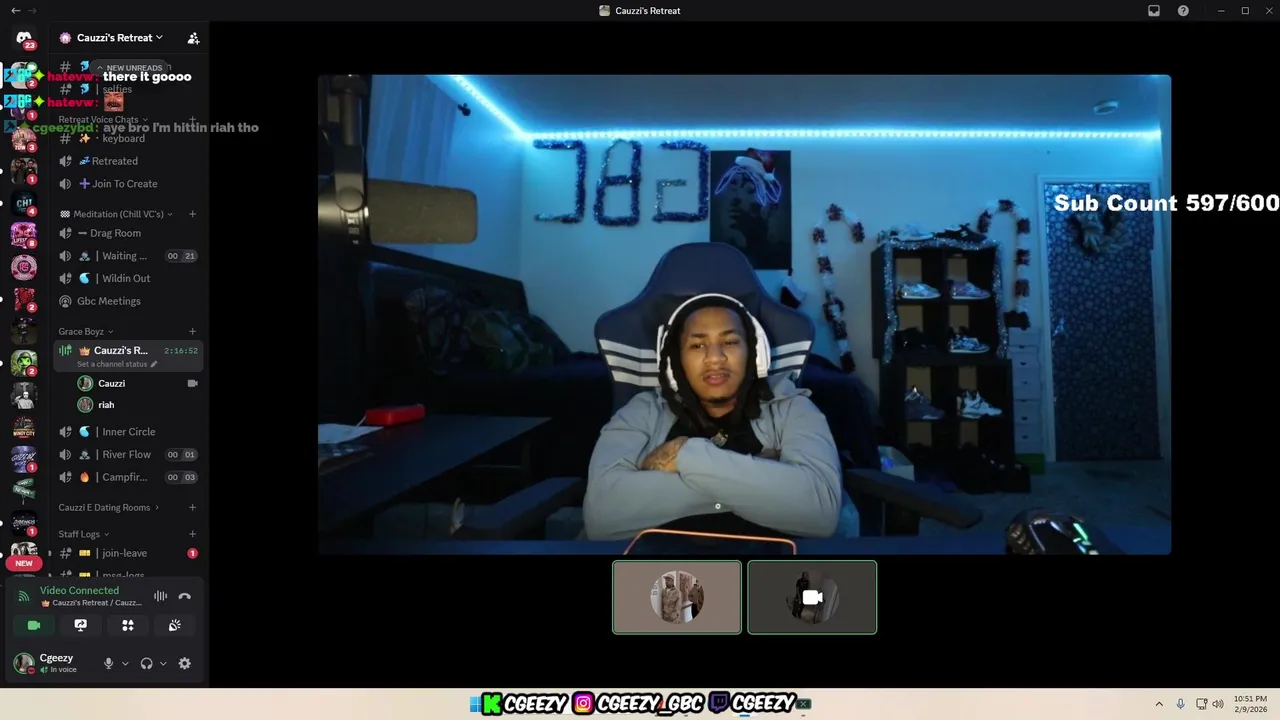Collapse the Staff Logs category
Image resolution: width=1280 pixels, height=720 pixels.
[x=84, y=534]
